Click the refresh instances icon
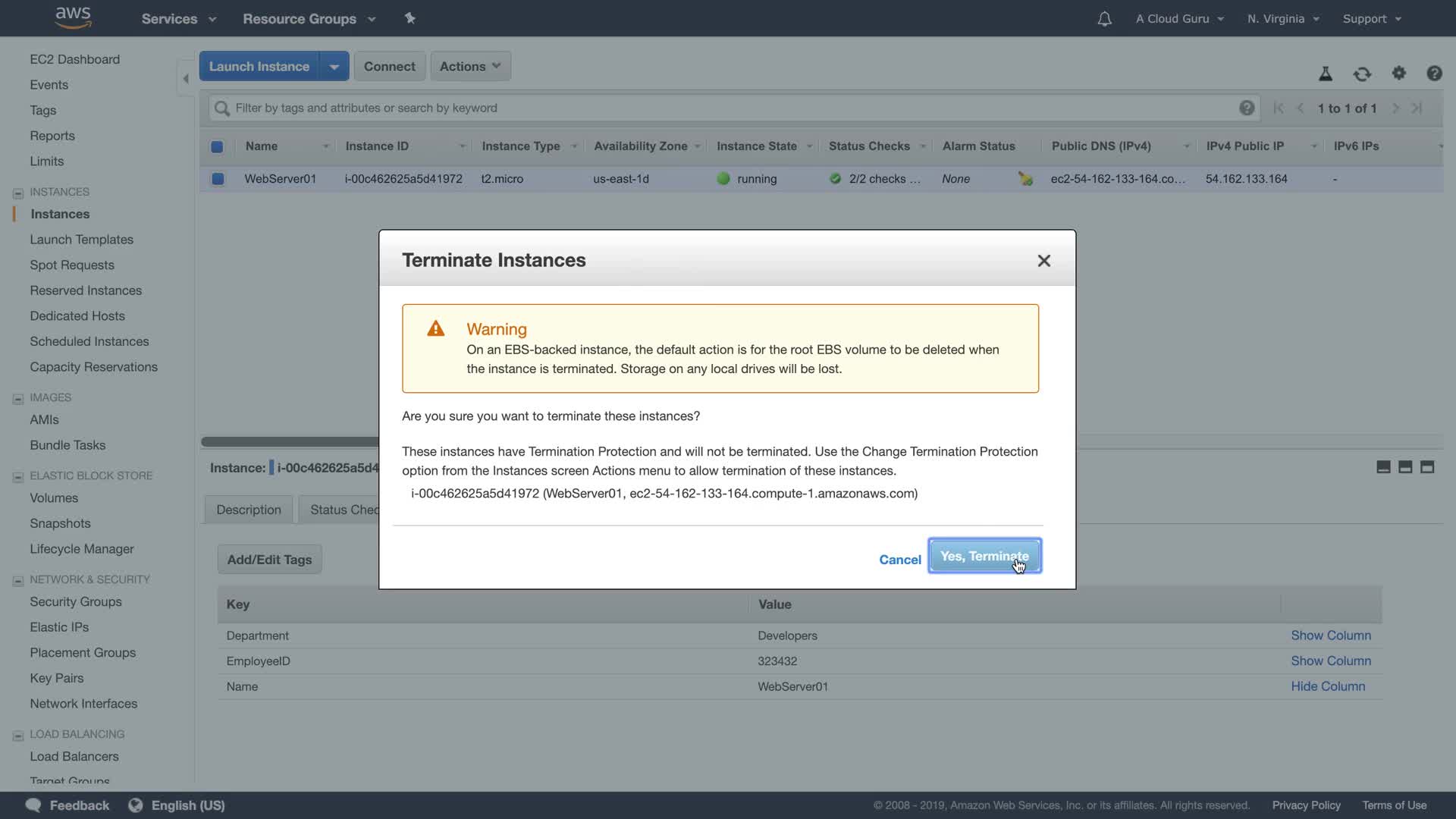Image resolution: width=1456 pixels, height=819 pixels. coord(1362,74)
